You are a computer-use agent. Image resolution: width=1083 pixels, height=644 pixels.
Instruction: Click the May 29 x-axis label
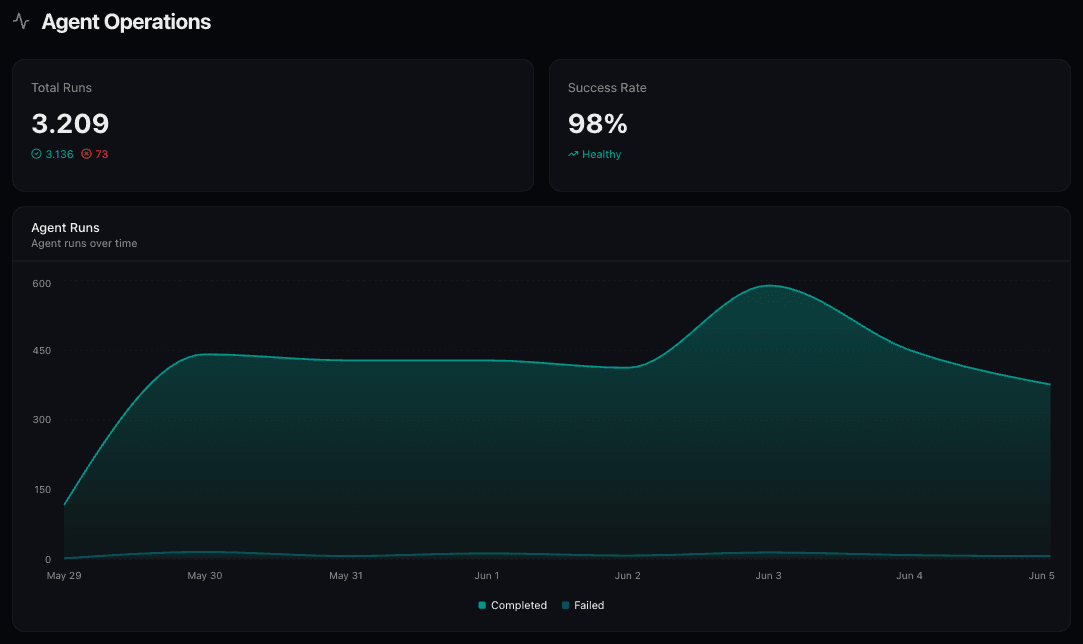tap(64, 576)
